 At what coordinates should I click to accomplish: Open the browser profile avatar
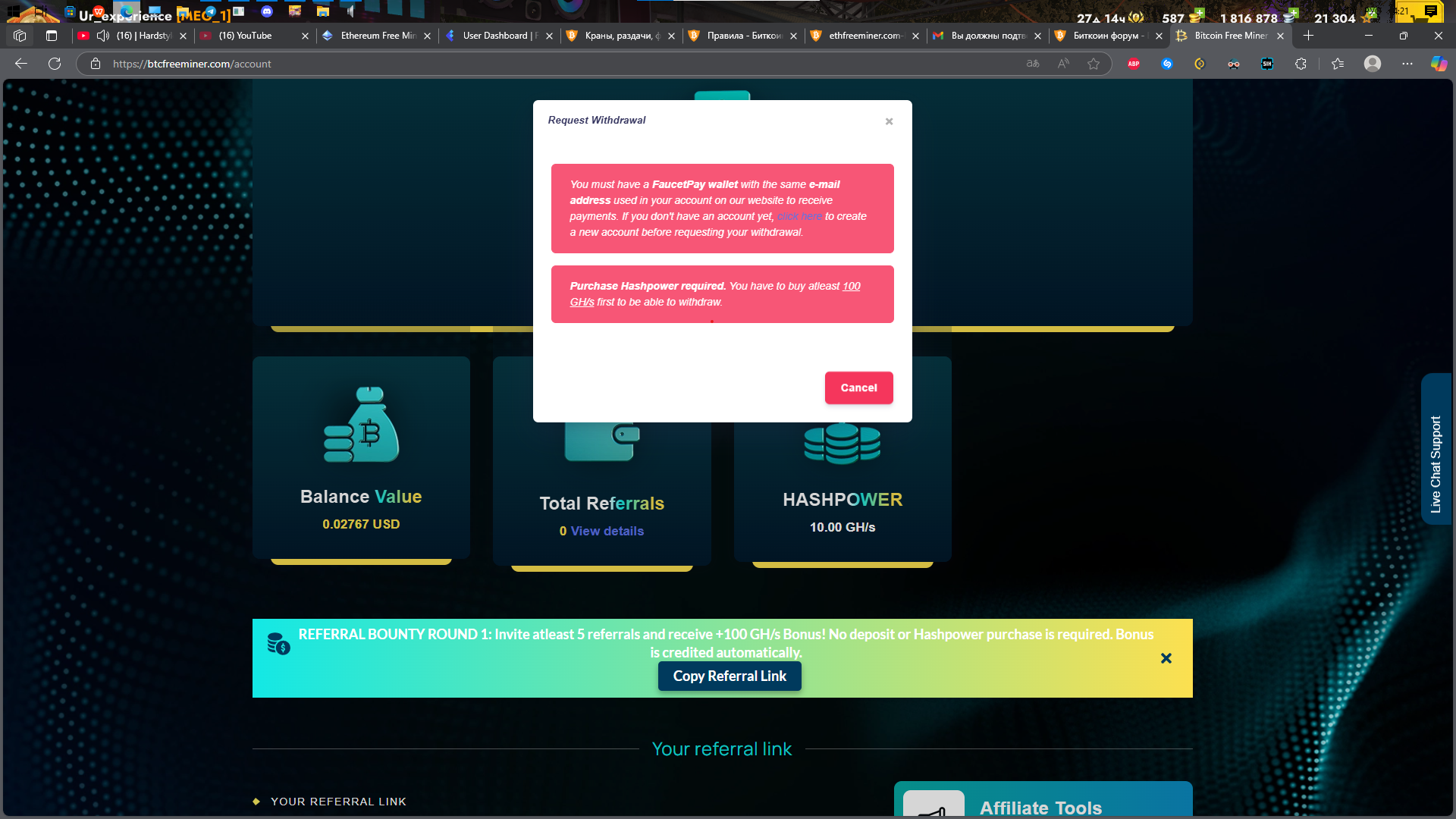1373,64
